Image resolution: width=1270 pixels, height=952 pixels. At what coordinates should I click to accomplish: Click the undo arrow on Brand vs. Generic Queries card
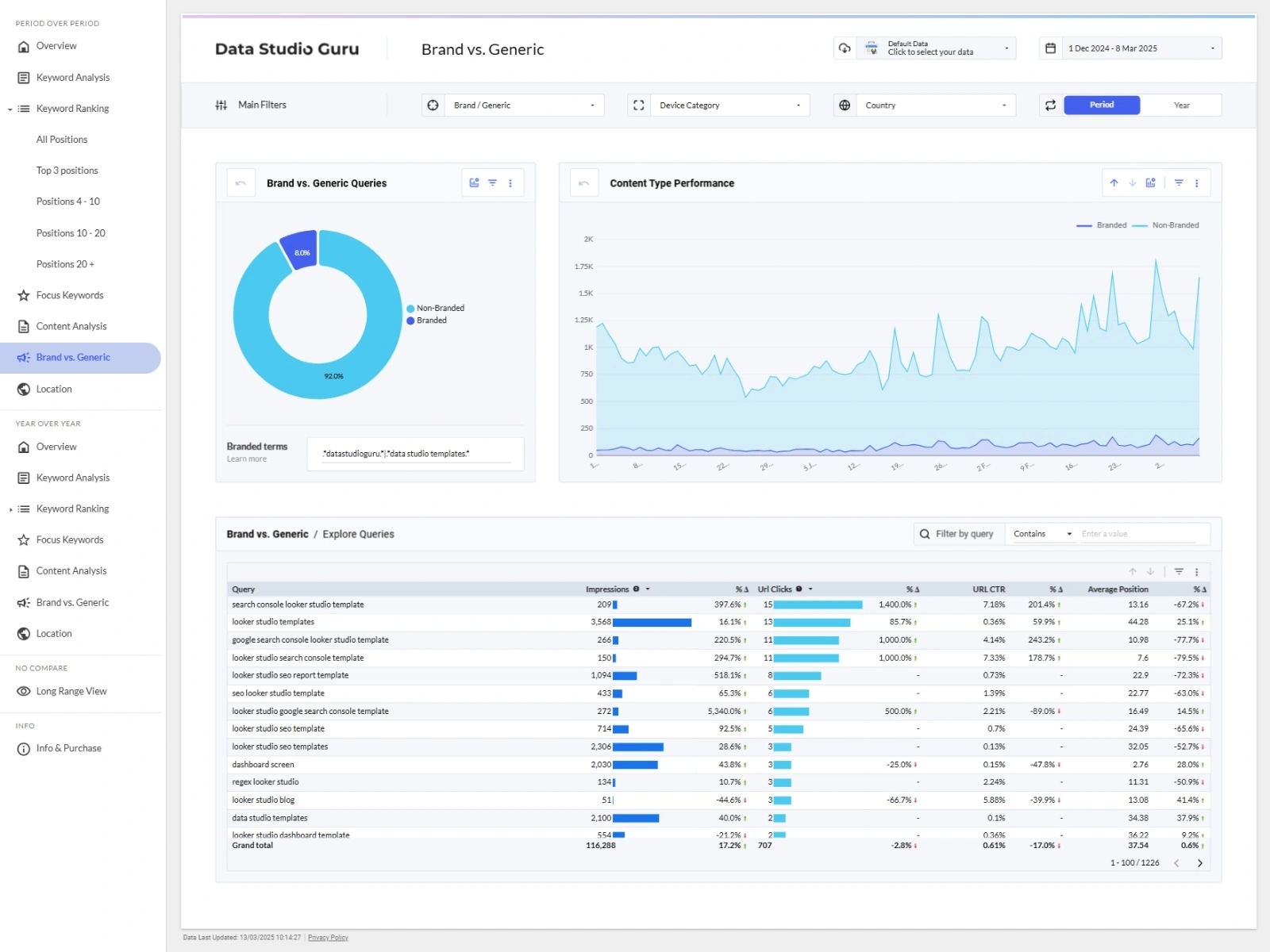click(x=241, y=183)
